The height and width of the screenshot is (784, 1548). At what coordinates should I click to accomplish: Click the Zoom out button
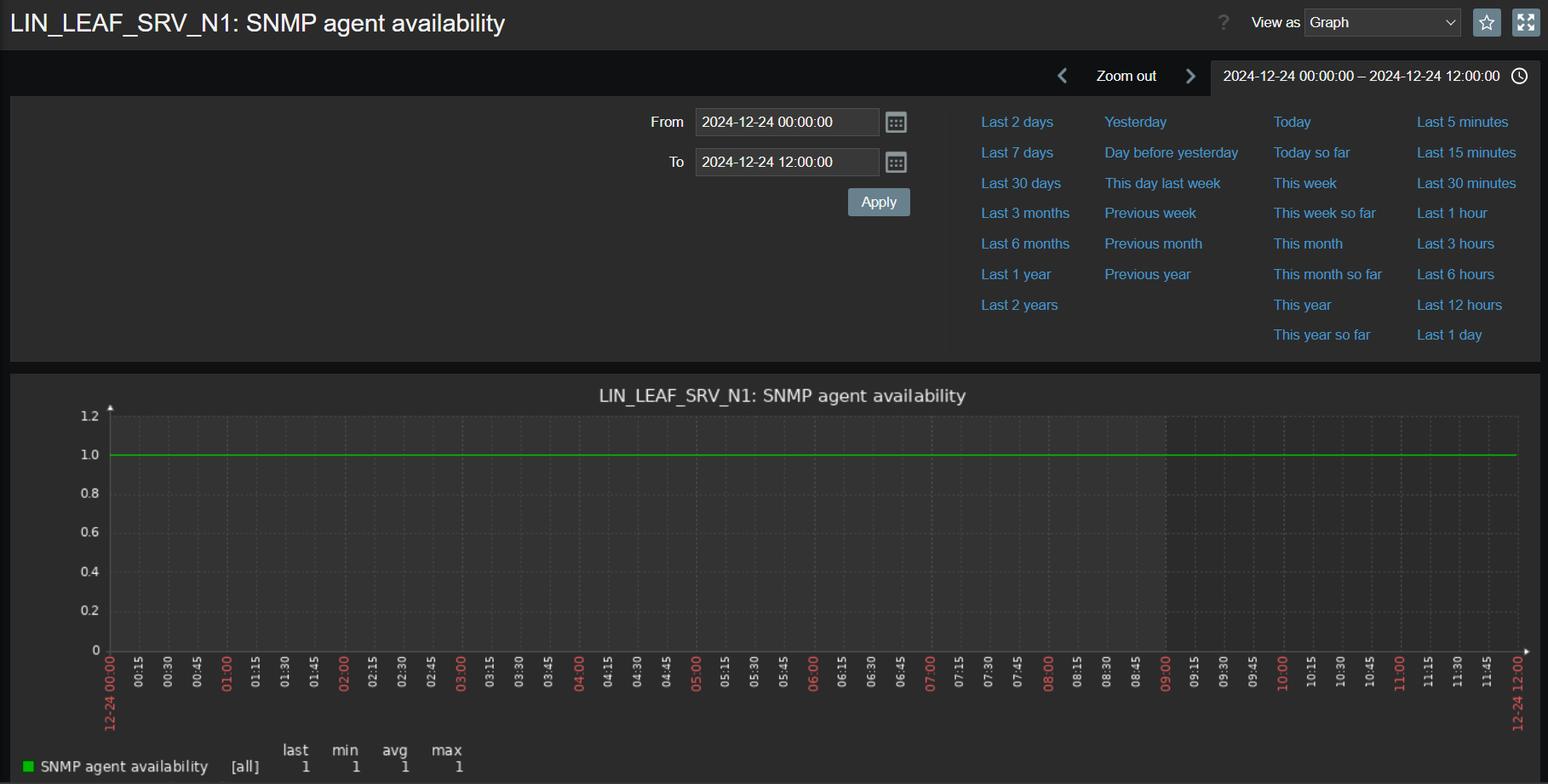pyautogui.click(x=1126, y=77)
